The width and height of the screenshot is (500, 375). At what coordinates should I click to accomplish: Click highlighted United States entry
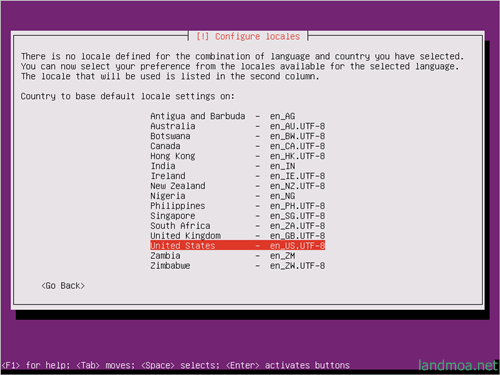point(237,246)
